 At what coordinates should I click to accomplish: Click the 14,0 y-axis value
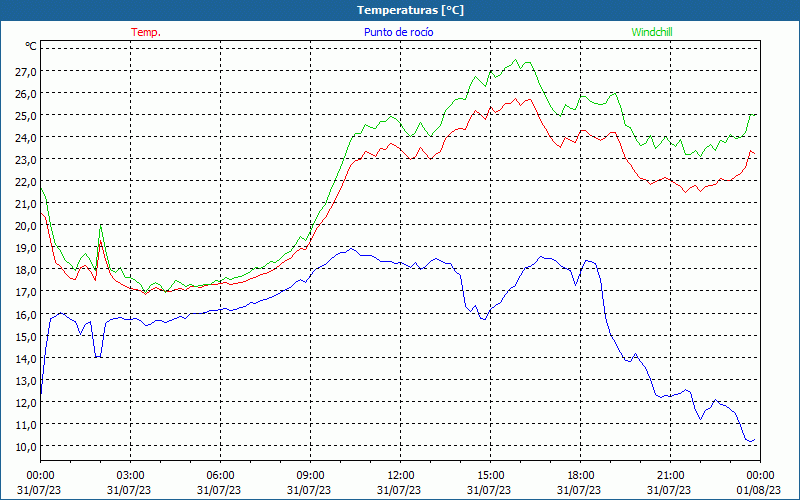coord(26,358)
